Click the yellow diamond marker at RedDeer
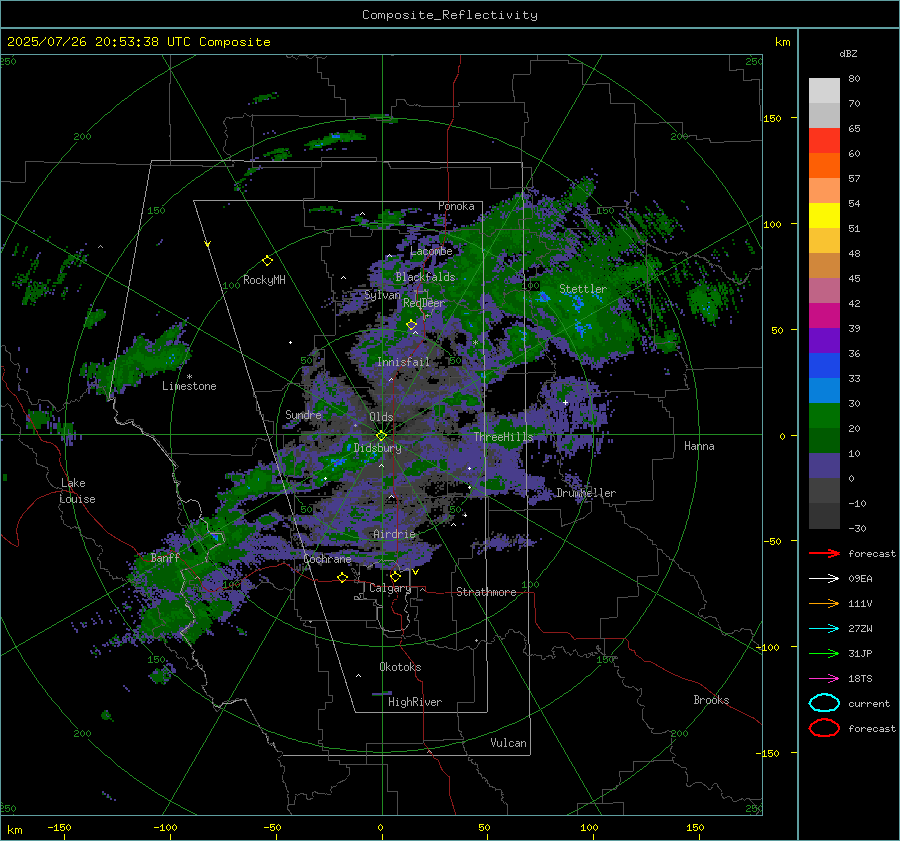Viewport: 900px width, 841px height. [411, 325]
